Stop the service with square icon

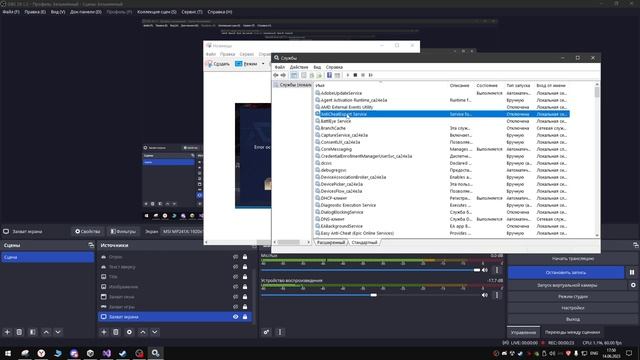click(x=355, y=75)
